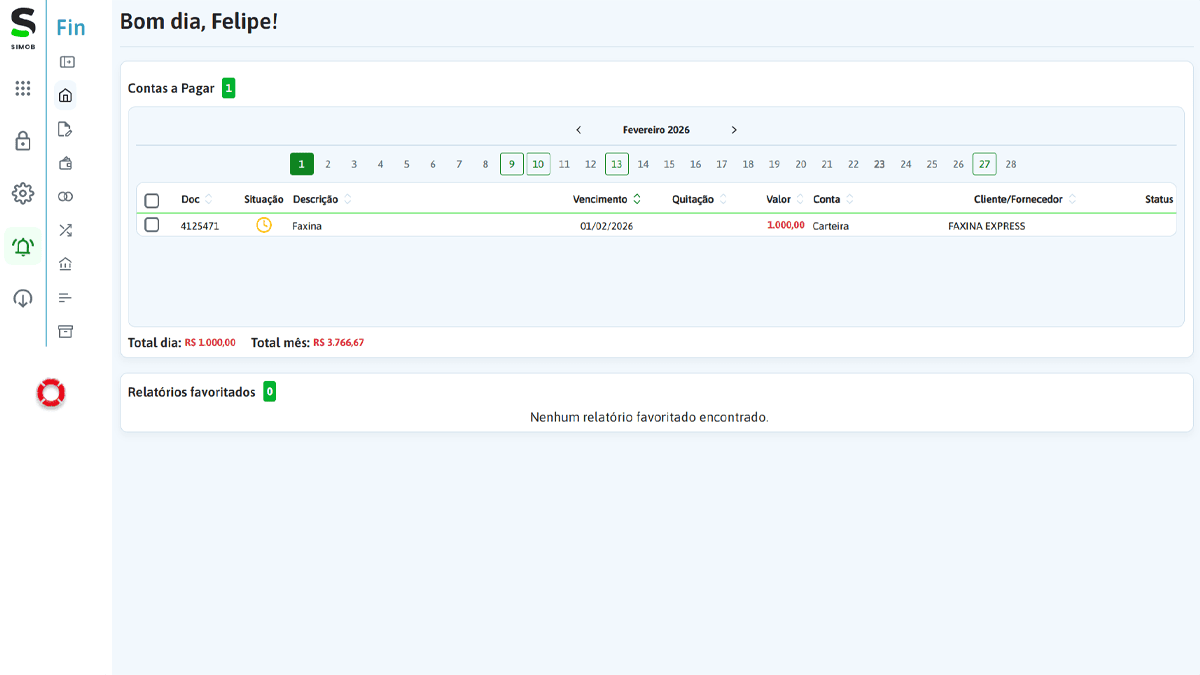Click the bank/building icon in sidebar

[65, 263]
